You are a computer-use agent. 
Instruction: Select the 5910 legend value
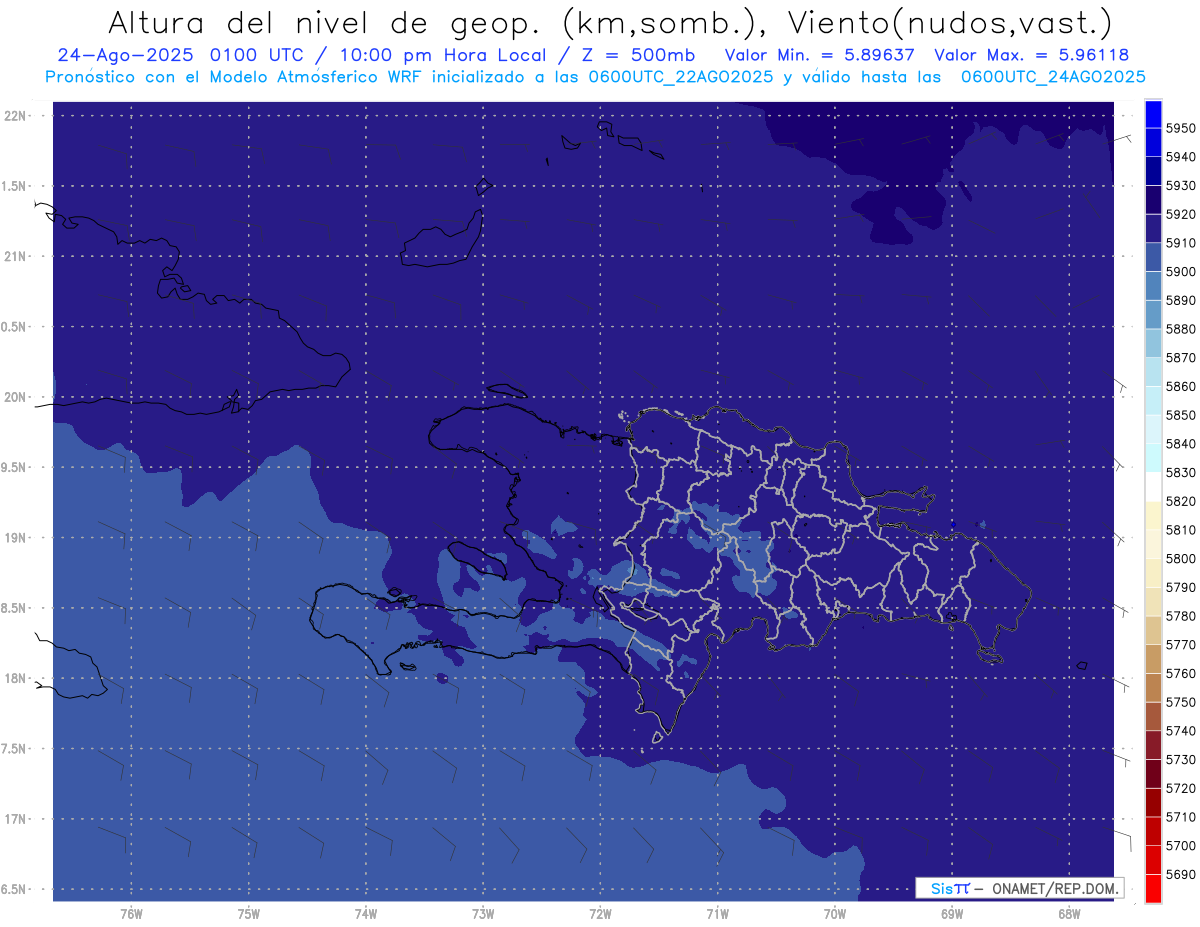[1180, 243]
